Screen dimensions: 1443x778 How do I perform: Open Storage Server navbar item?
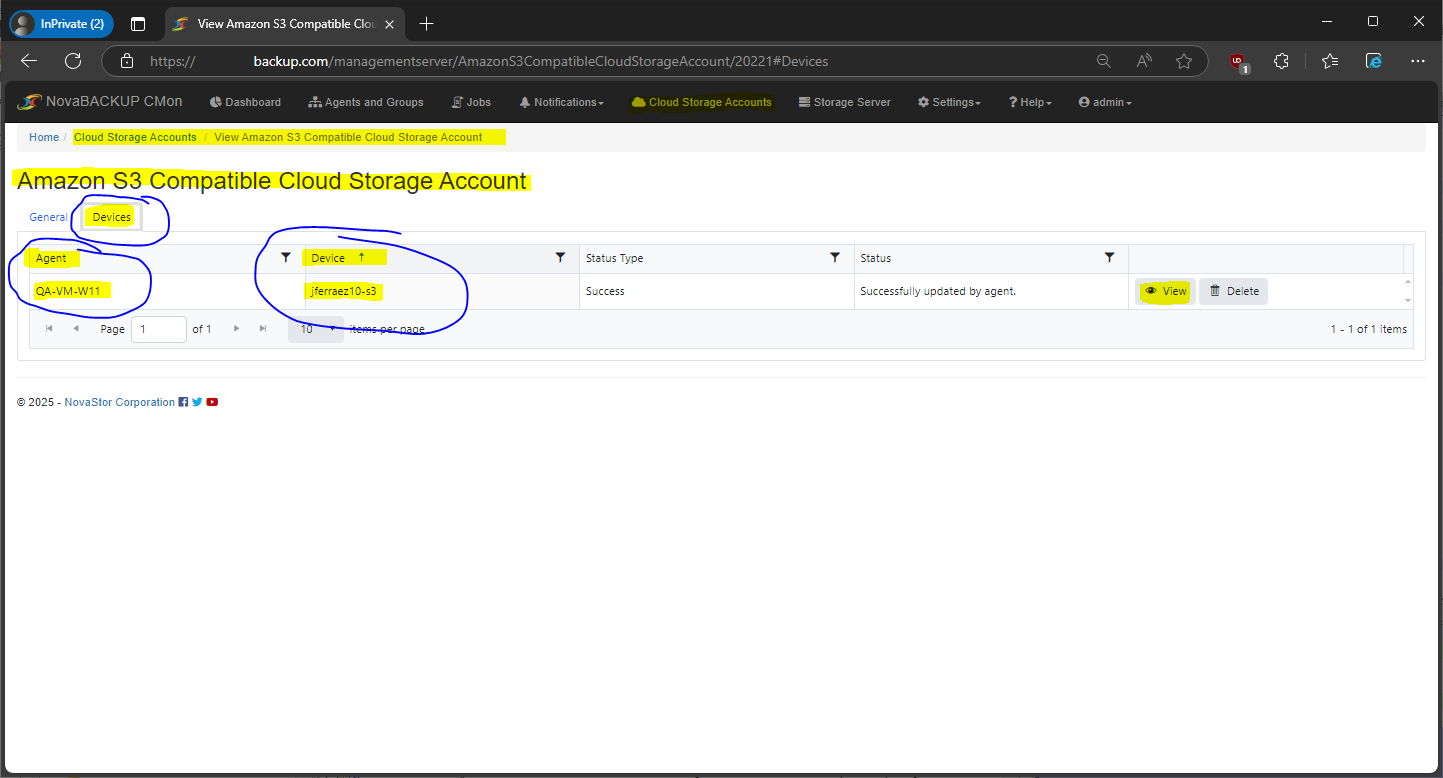[844, 102]
